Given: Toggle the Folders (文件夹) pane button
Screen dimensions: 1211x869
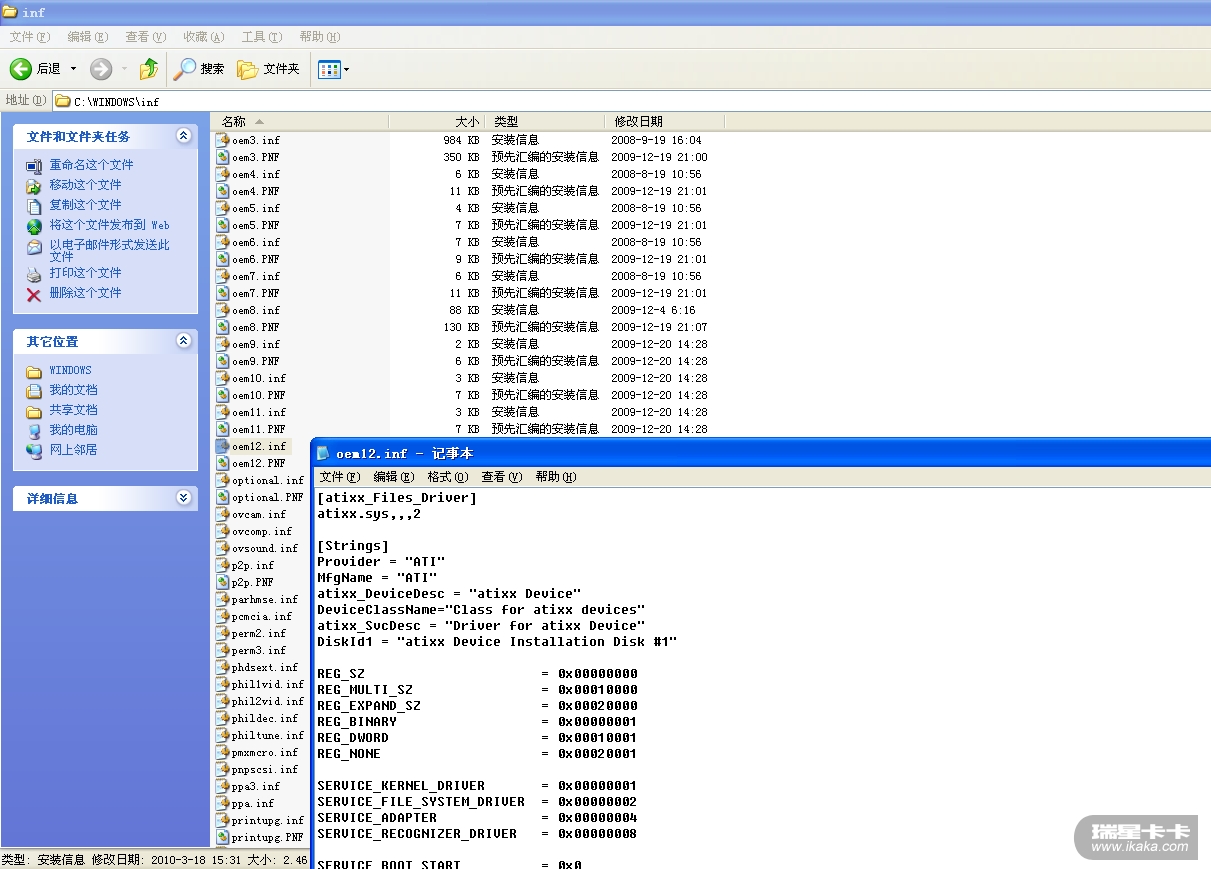Looking at the screenshot, I should click(268, 69).
